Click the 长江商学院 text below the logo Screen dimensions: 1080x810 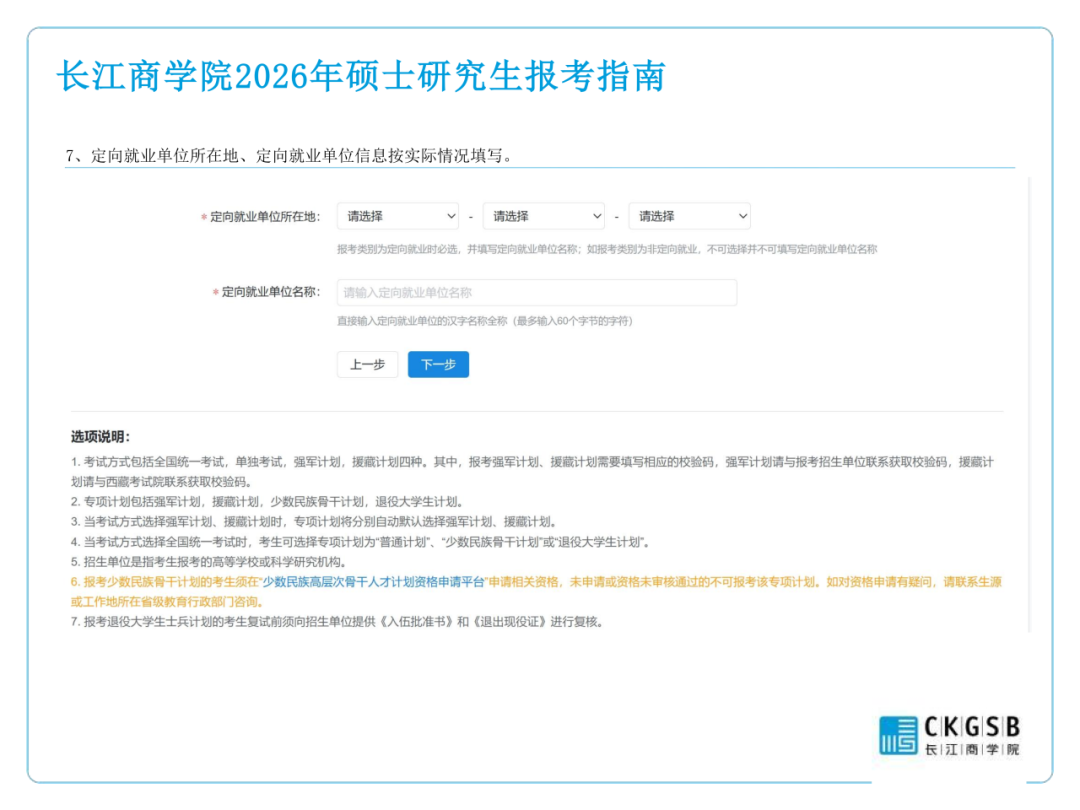pyautogui.click(x=971, y=750)
